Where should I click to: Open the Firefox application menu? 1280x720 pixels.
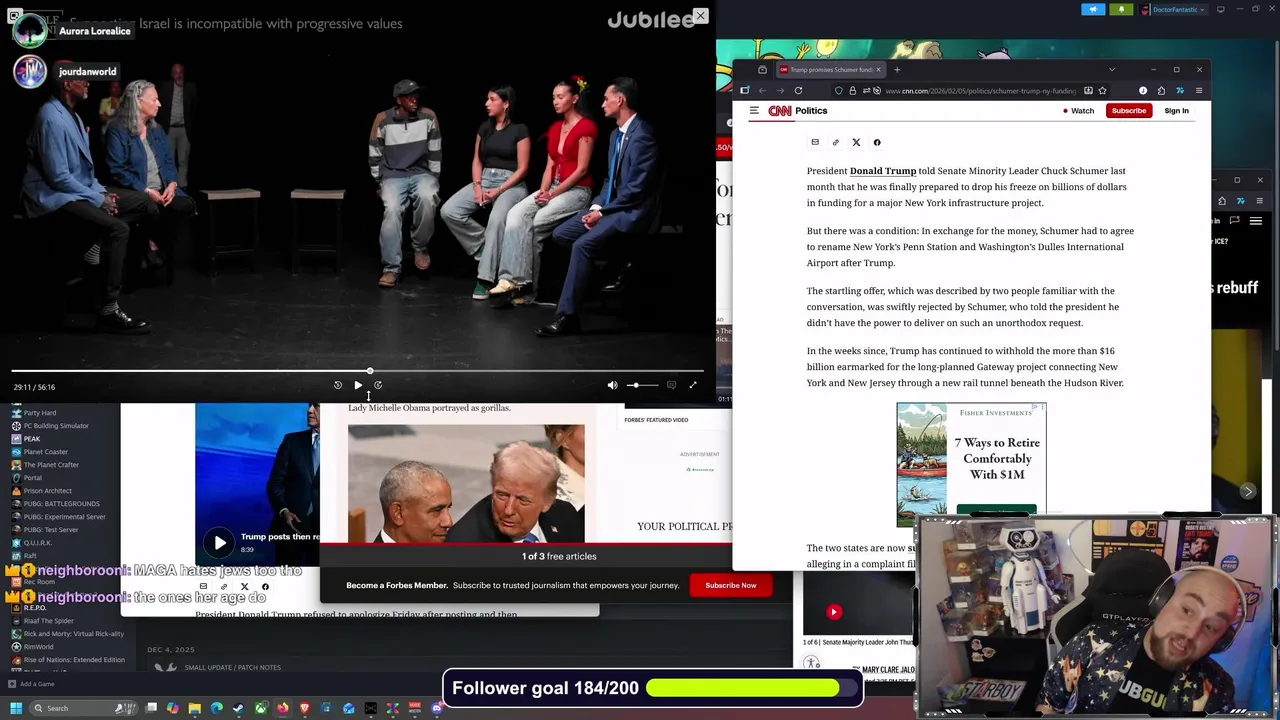[x=1199, y=91]
